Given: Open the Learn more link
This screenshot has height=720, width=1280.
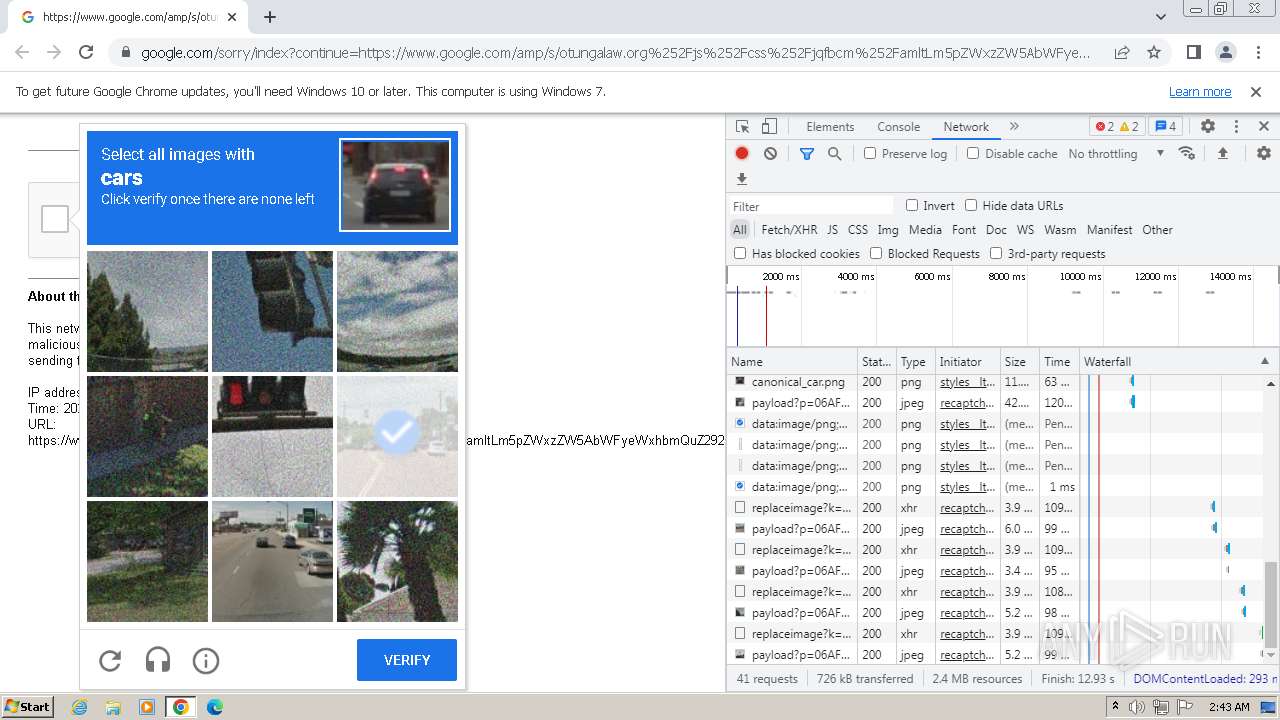Looking at the screenshot, I should [x=1200, y=91].
